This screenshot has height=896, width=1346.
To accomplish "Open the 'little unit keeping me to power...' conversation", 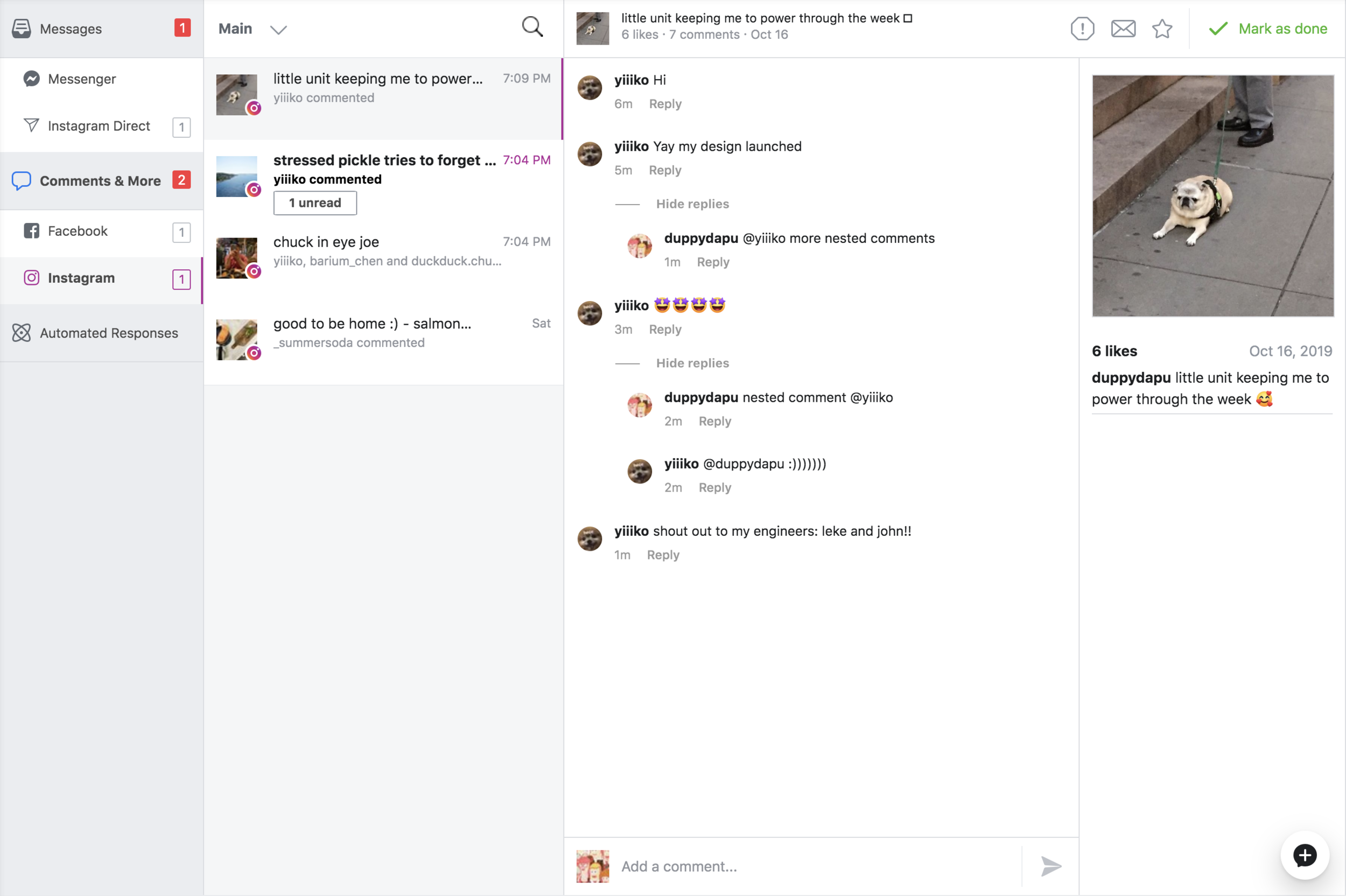I will [383, 99].
